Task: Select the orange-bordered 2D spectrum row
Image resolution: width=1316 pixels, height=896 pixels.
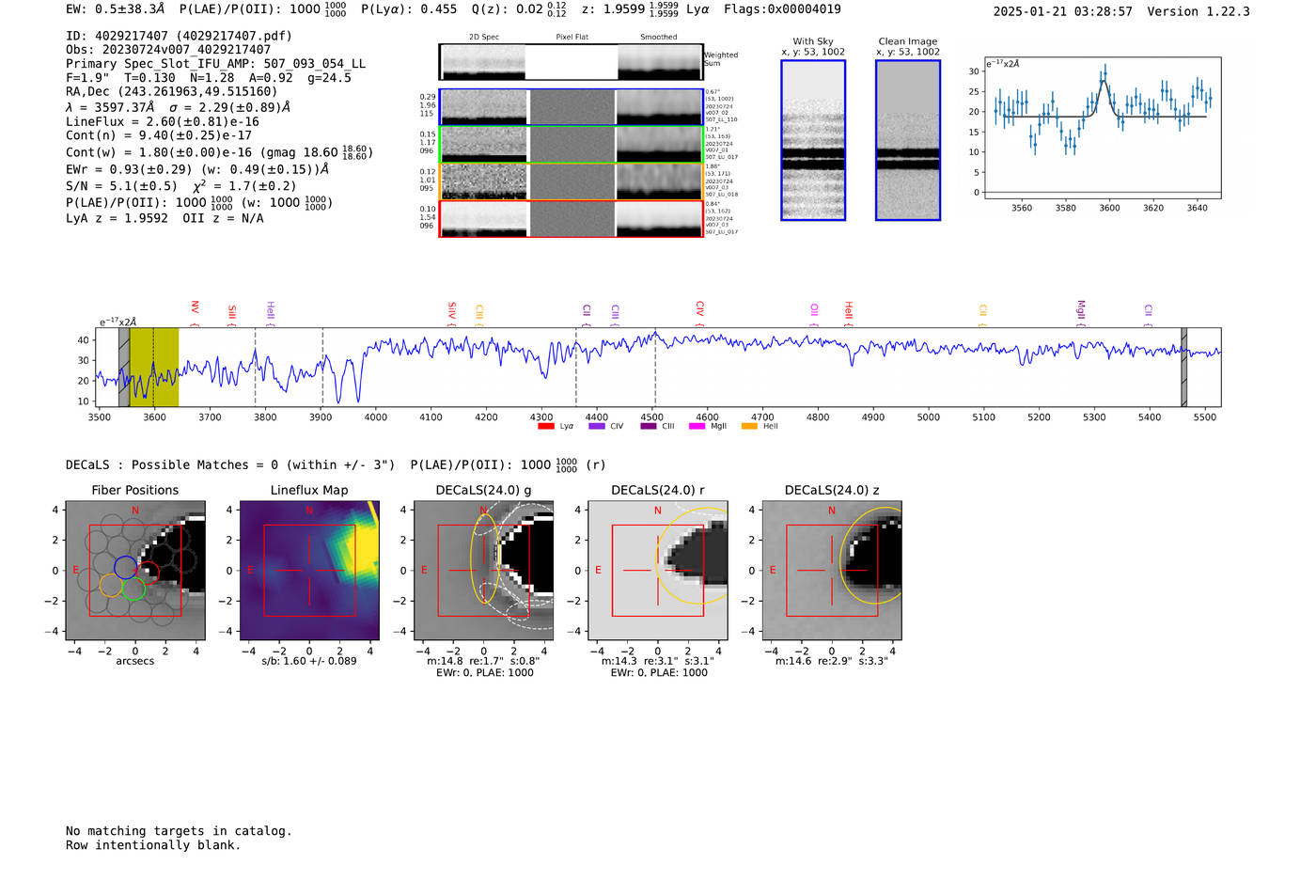Action: [572, 181]
